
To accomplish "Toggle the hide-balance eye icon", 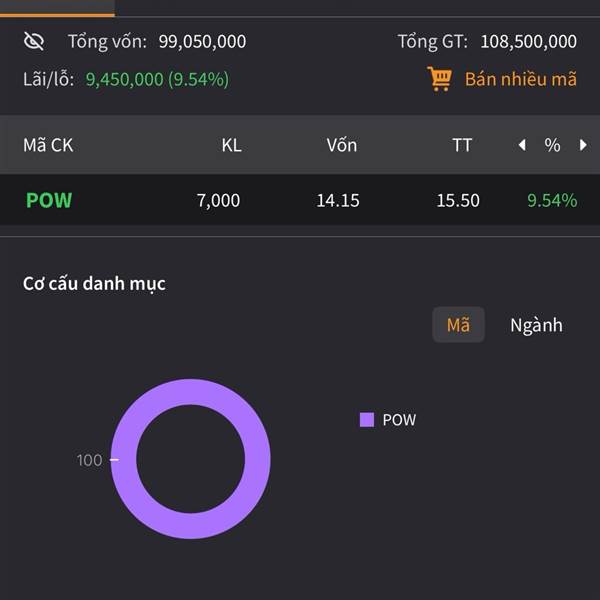I will tap(34, 41).
